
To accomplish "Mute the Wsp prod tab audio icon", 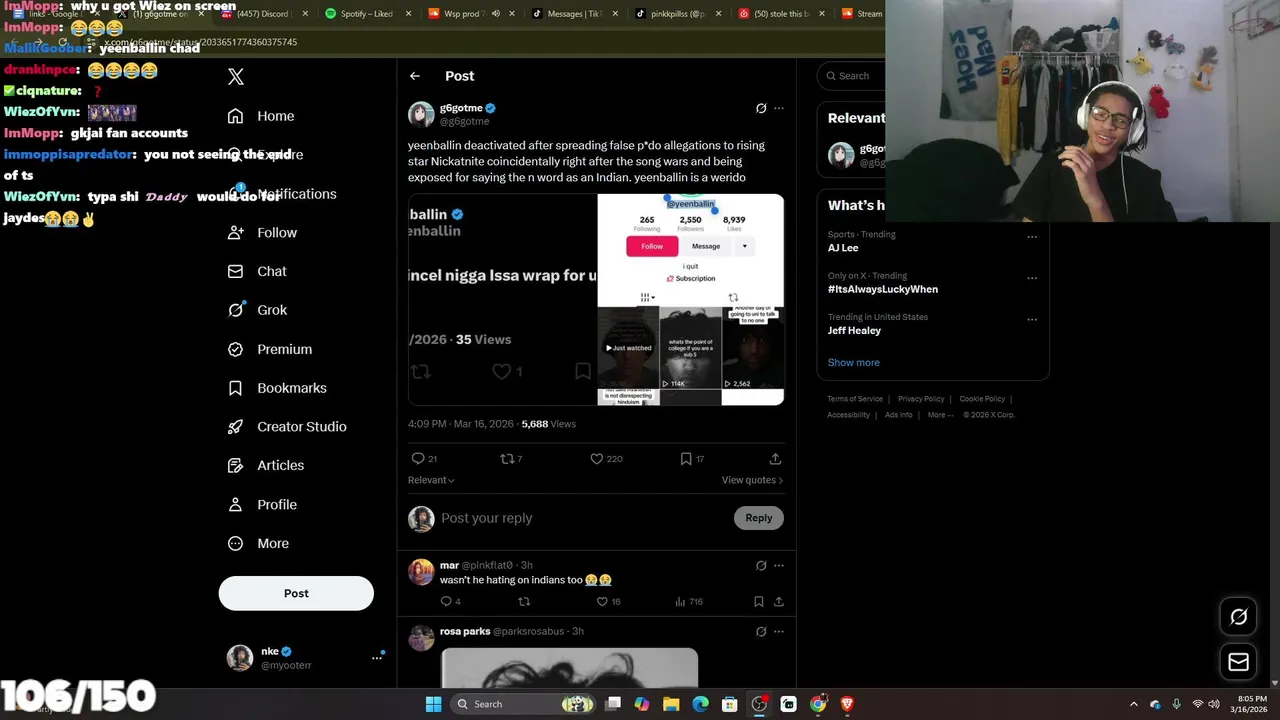I will 495,14.
